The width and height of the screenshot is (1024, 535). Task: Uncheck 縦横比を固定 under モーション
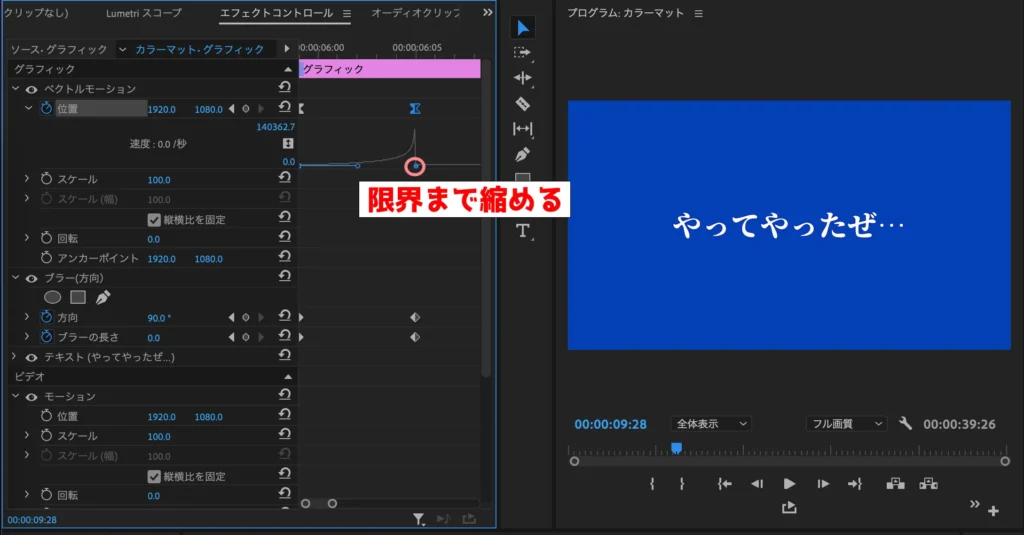pyautogui.click(x=154, y=476)
